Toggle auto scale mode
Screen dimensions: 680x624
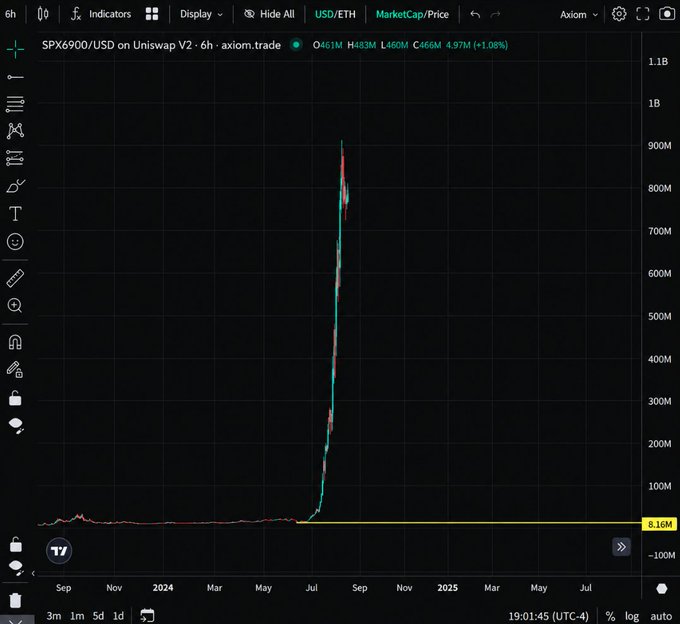(661, 616)
